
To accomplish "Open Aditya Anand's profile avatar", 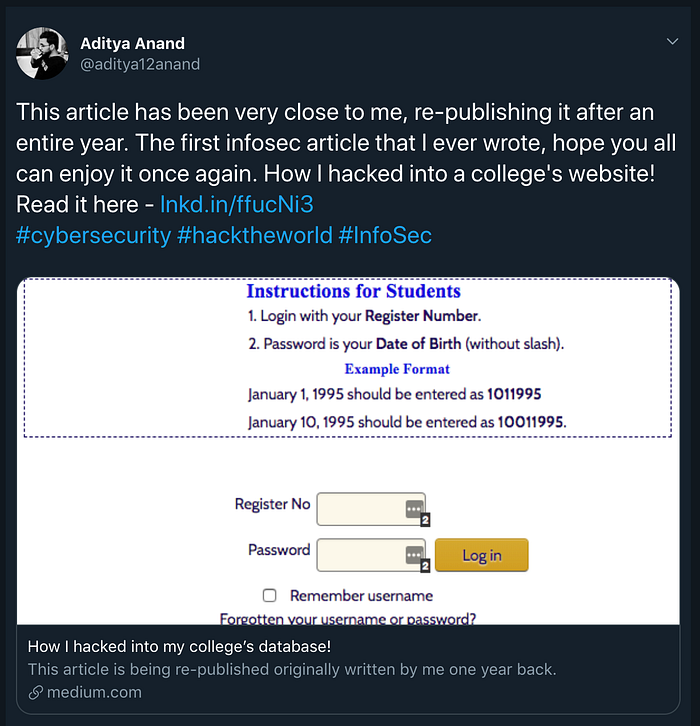I will [42, 53].
